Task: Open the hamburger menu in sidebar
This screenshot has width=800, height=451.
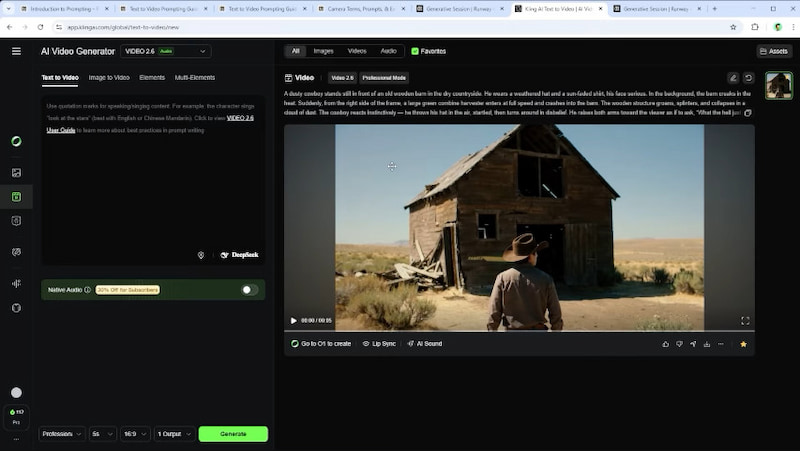Action: click(x=16, y=51)
